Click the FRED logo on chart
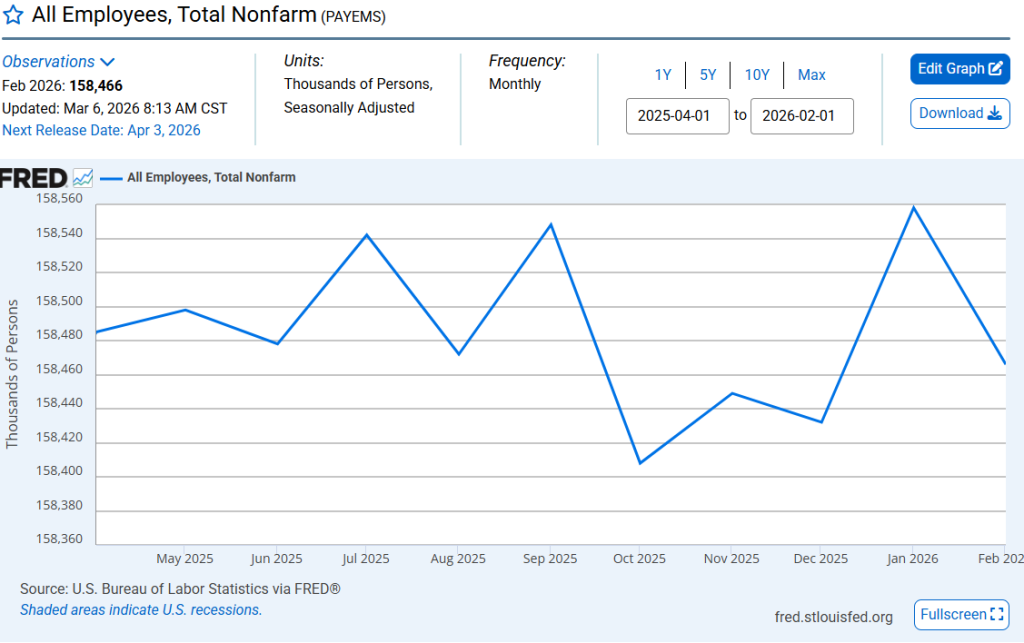The height and width of the screenshot is (643, 1024). pyautogui.click(x=34, y=178)
